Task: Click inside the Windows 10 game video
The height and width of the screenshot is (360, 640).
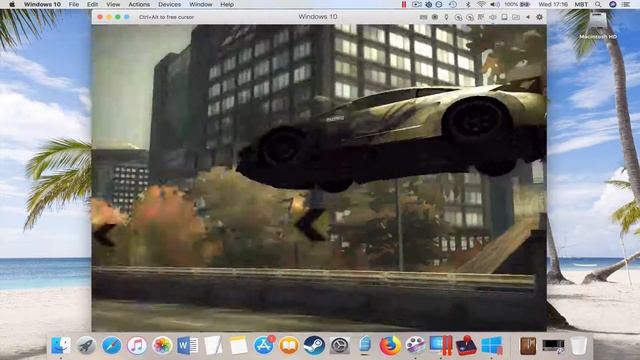Action: pos(319,178)
